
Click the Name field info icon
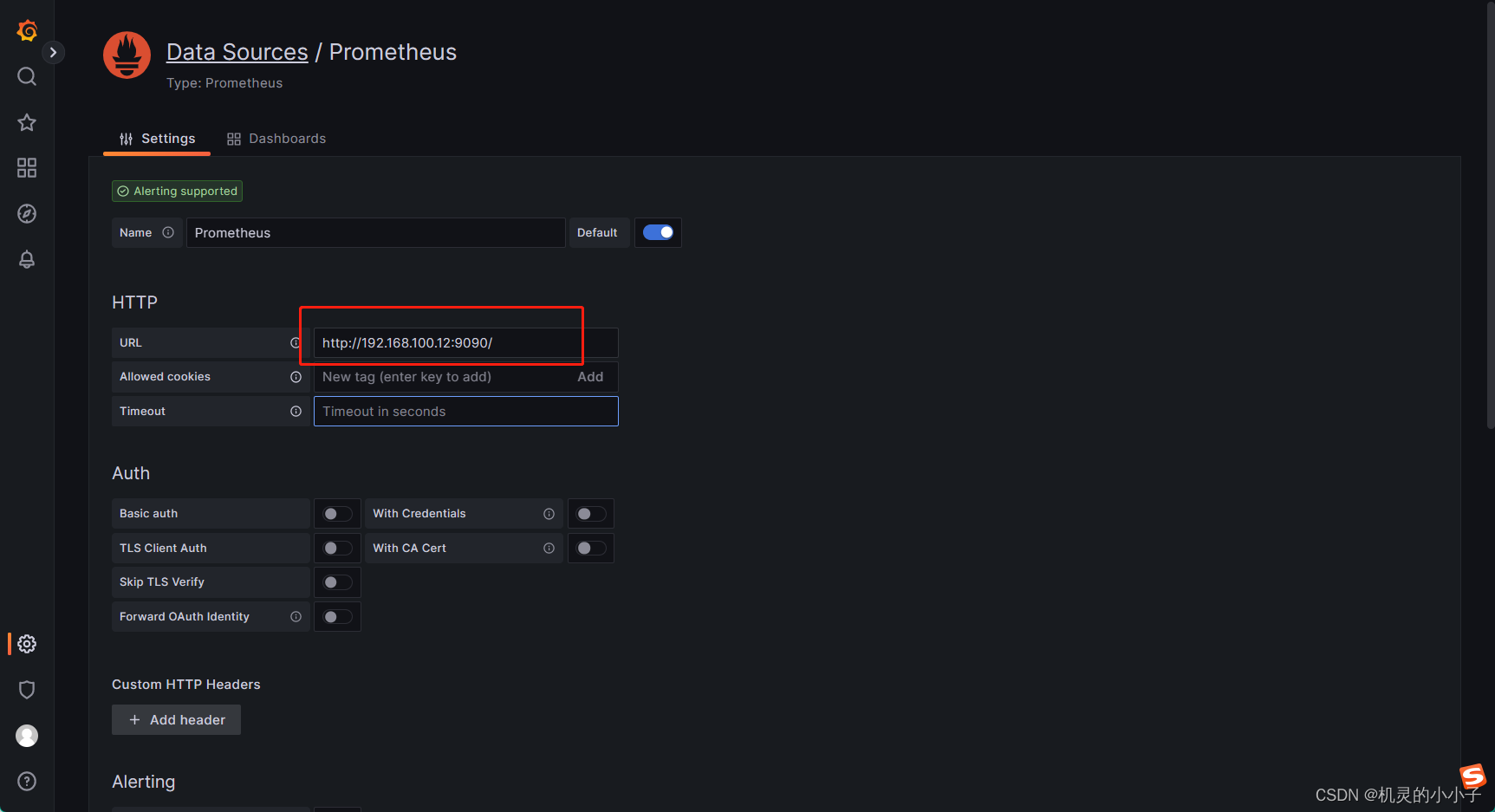[168, 232]
